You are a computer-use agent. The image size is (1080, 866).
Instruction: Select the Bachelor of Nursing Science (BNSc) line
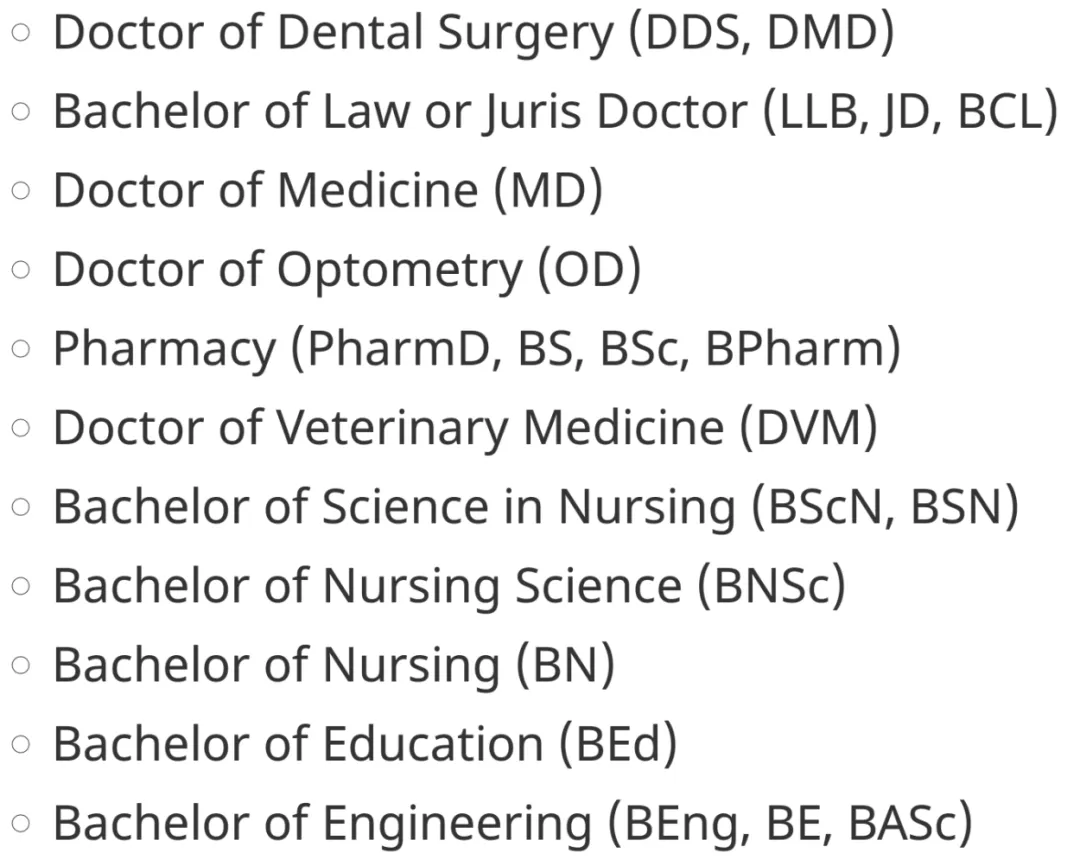coord(449,585)
